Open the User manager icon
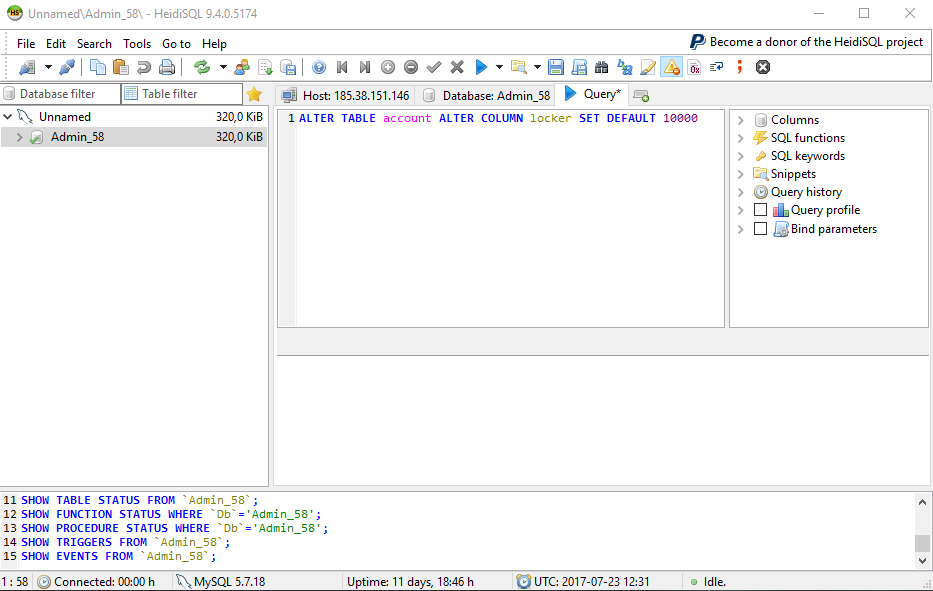 (x=242, y=67)
